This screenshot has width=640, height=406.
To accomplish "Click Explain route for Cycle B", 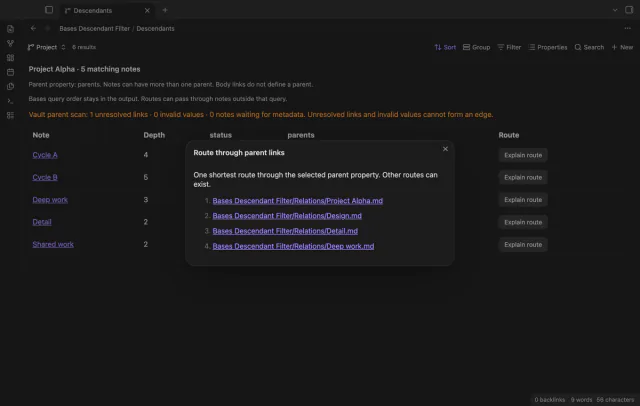I will [x=523, y=177].
